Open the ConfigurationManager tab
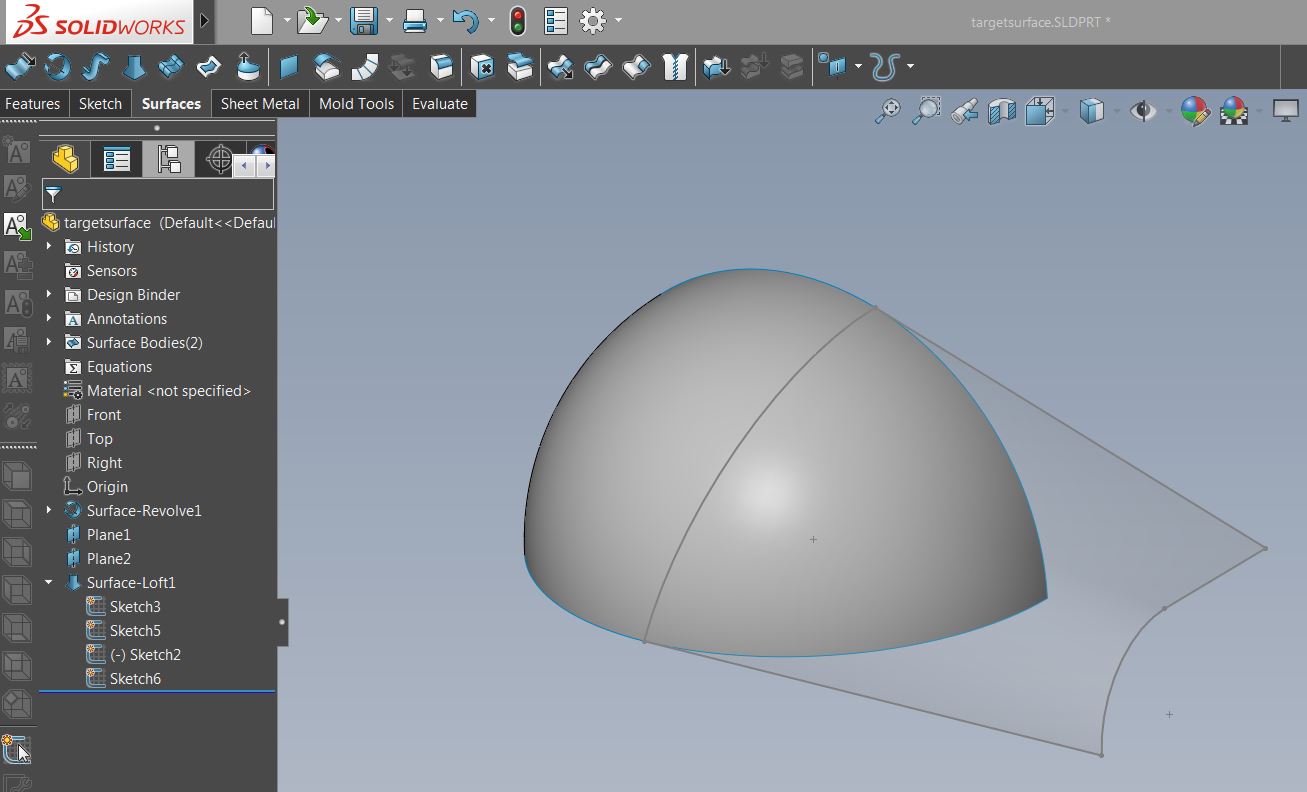The height and width of the screenshot is (792, 1307). tap(168, 159)
